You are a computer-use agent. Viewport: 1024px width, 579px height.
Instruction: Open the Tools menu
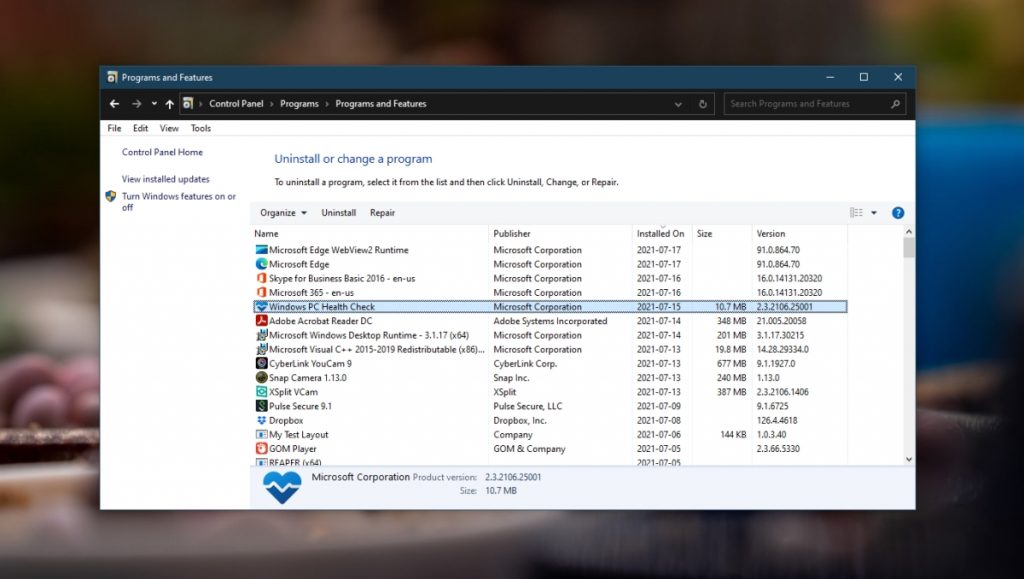[200, 128]
